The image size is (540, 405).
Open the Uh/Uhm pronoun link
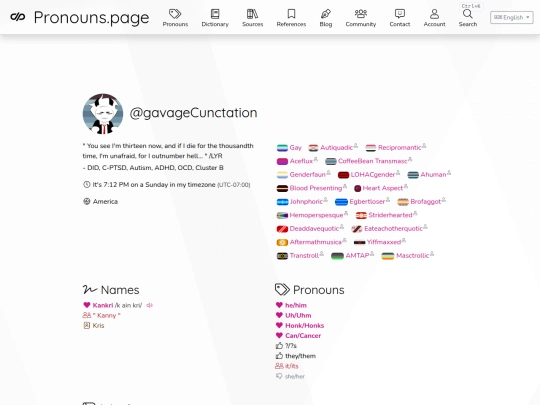pos(298,315)
